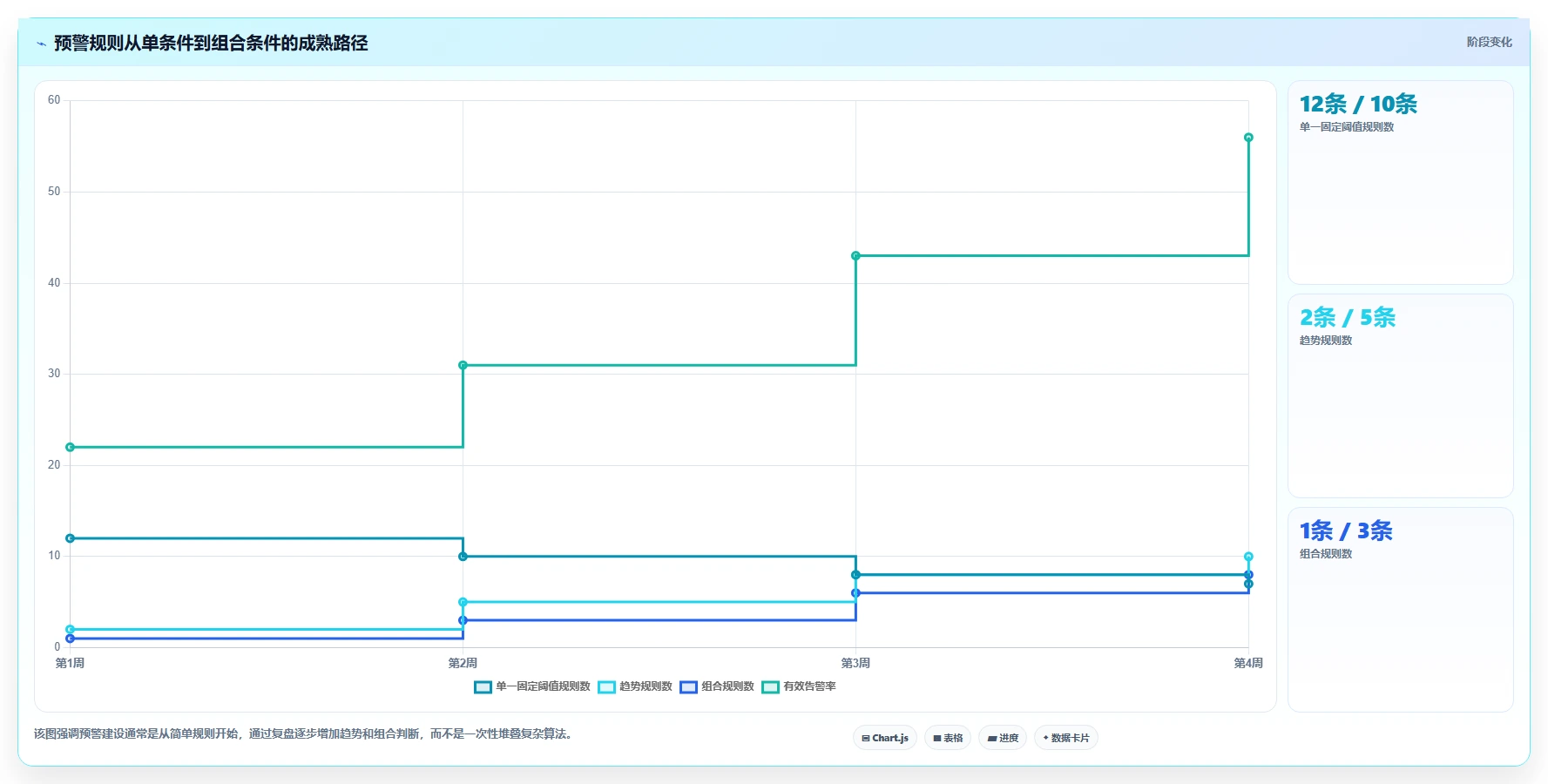Click the 趋势规则数 card caption
Image resolution: width=1548 pixels, height=784 pixels.
coord(1326,341)
